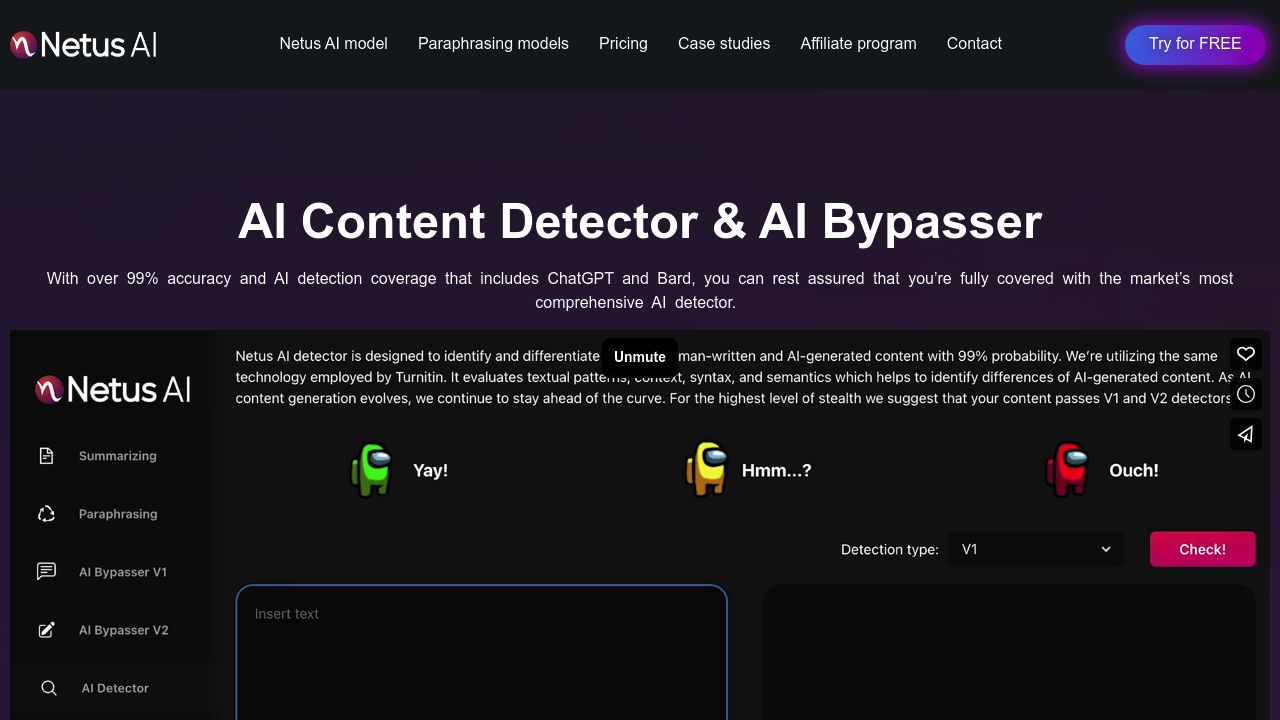This screenshot has height=720, width=1280.
Task: Click the Summarizing document icon
Action: click(46, 456)
